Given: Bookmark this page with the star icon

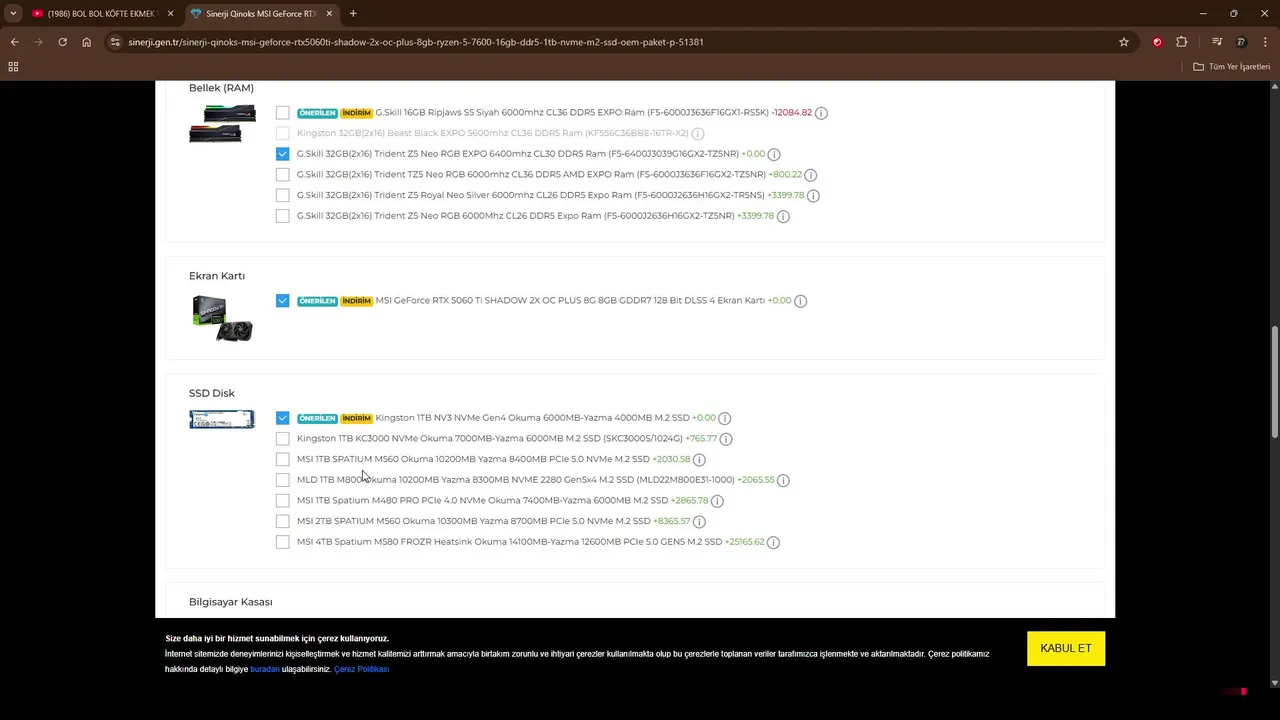Looking at the screenshot, I should pos(1124,42).
